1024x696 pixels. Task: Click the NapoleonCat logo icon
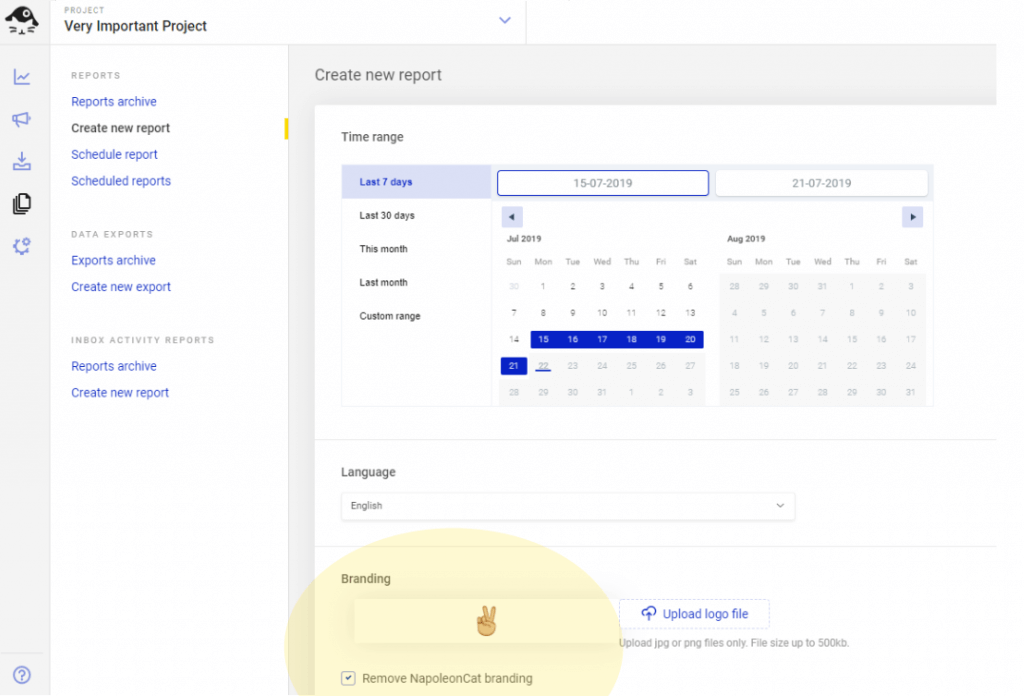tap(22, 19)
